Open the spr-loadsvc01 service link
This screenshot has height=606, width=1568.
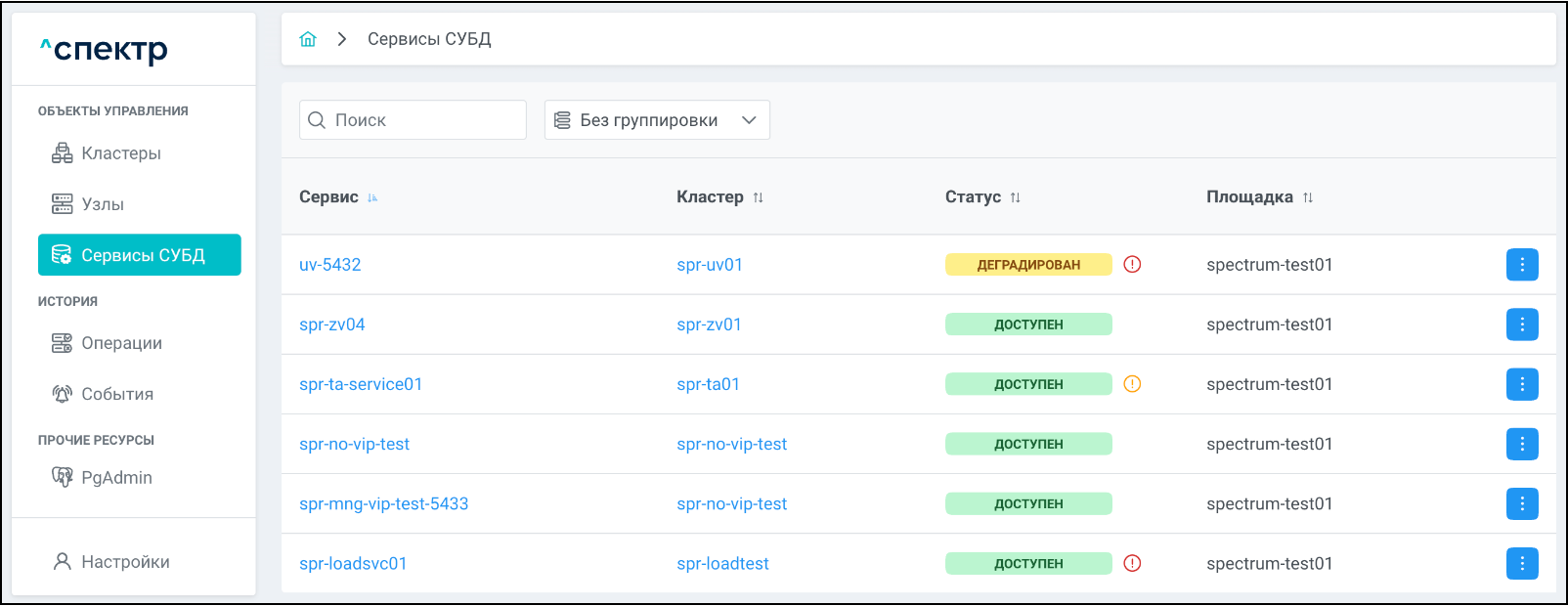[353, 564]
